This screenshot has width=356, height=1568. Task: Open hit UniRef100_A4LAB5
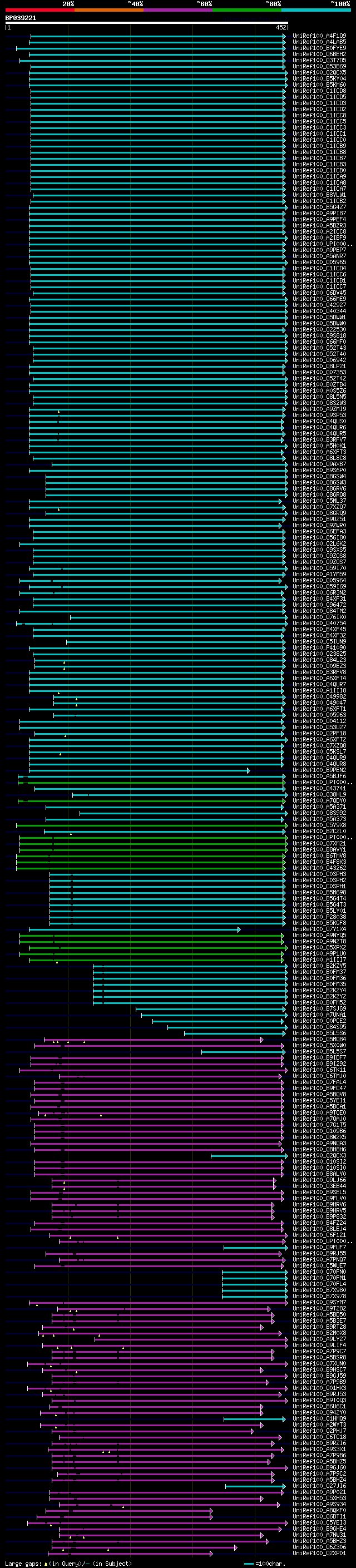(x=319, y=42)
